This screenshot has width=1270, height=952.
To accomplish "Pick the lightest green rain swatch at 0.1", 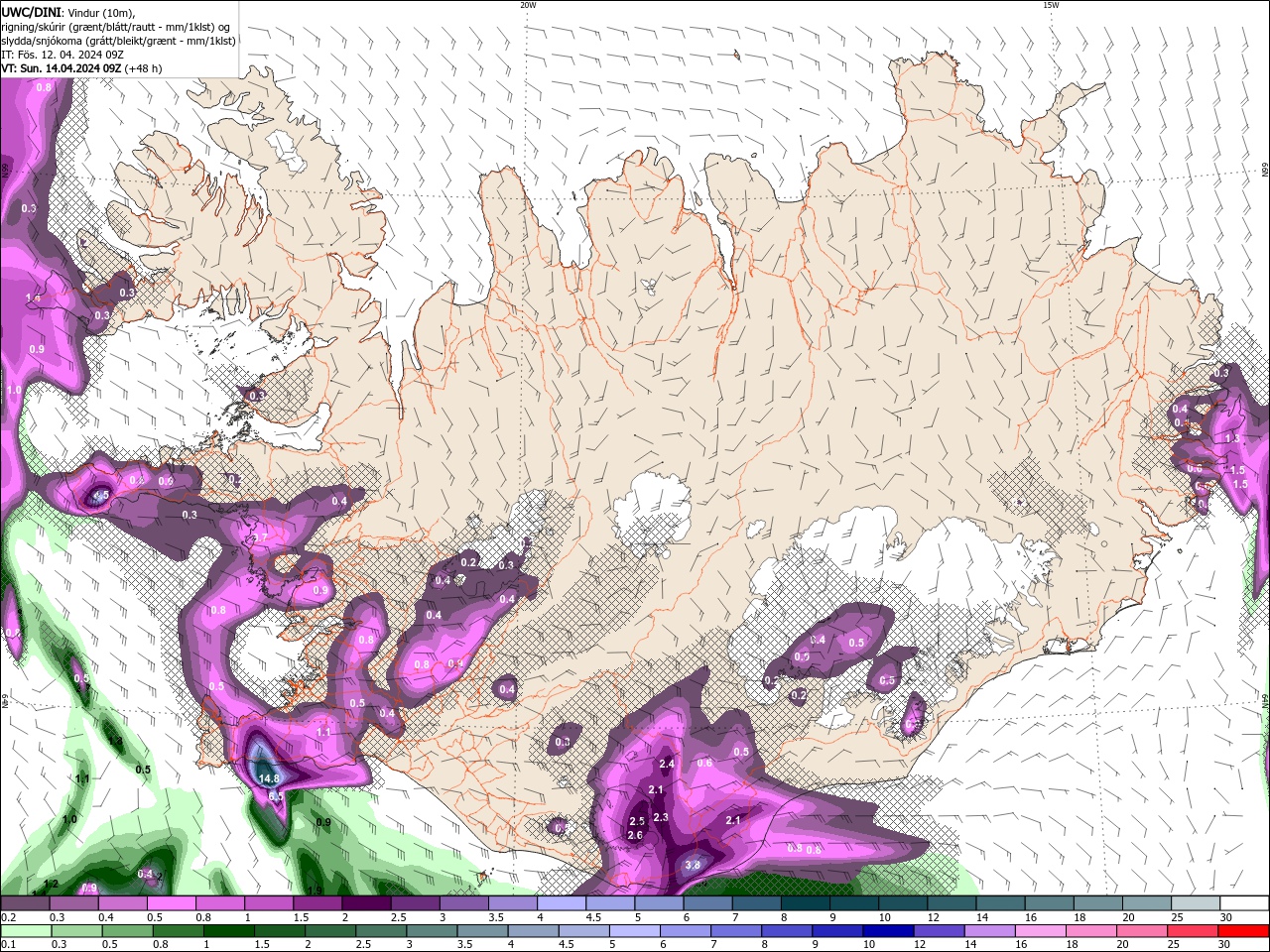I will 26,931.
